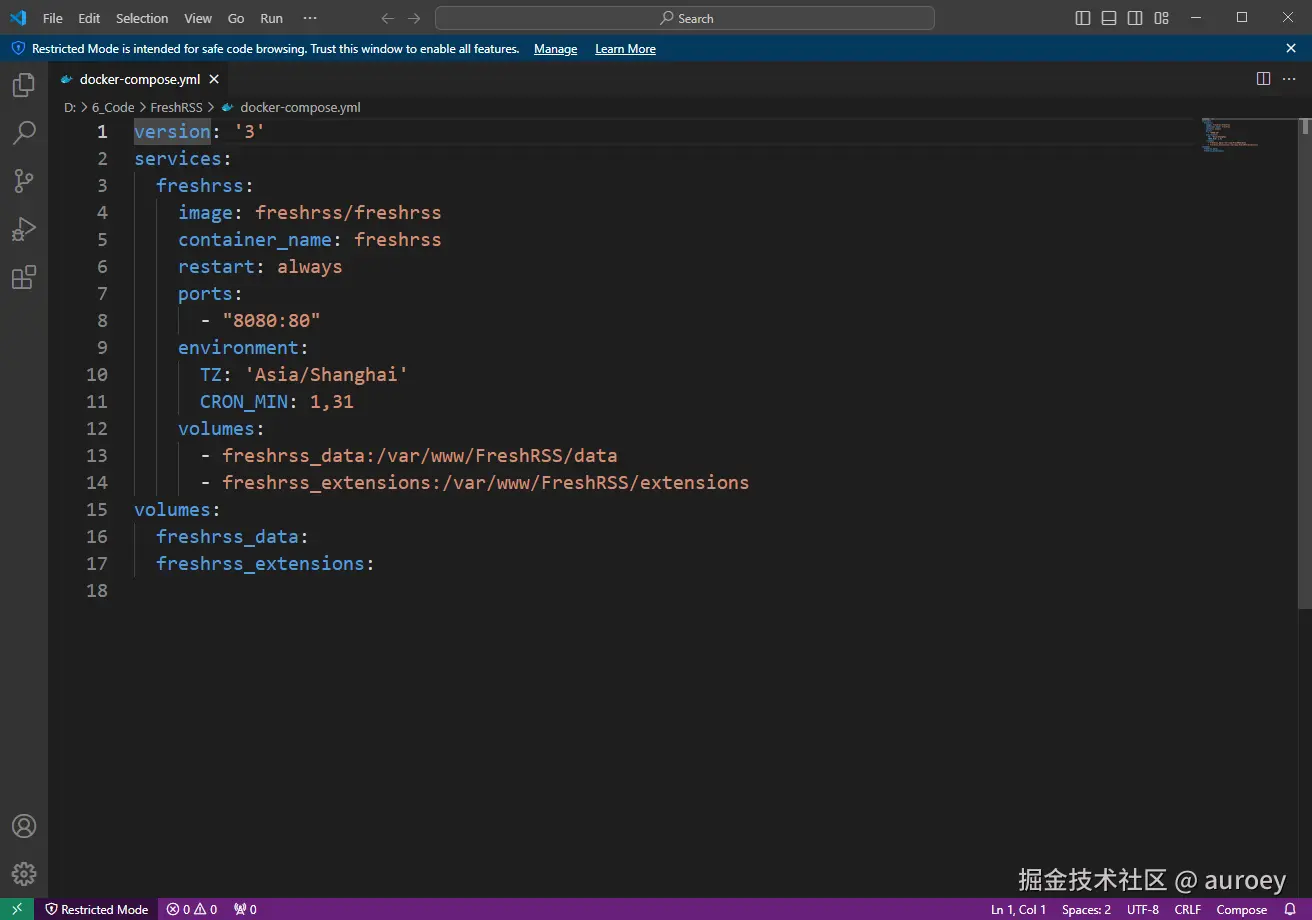Open the Source Control view
The image size is (1312, 920).
24,181
